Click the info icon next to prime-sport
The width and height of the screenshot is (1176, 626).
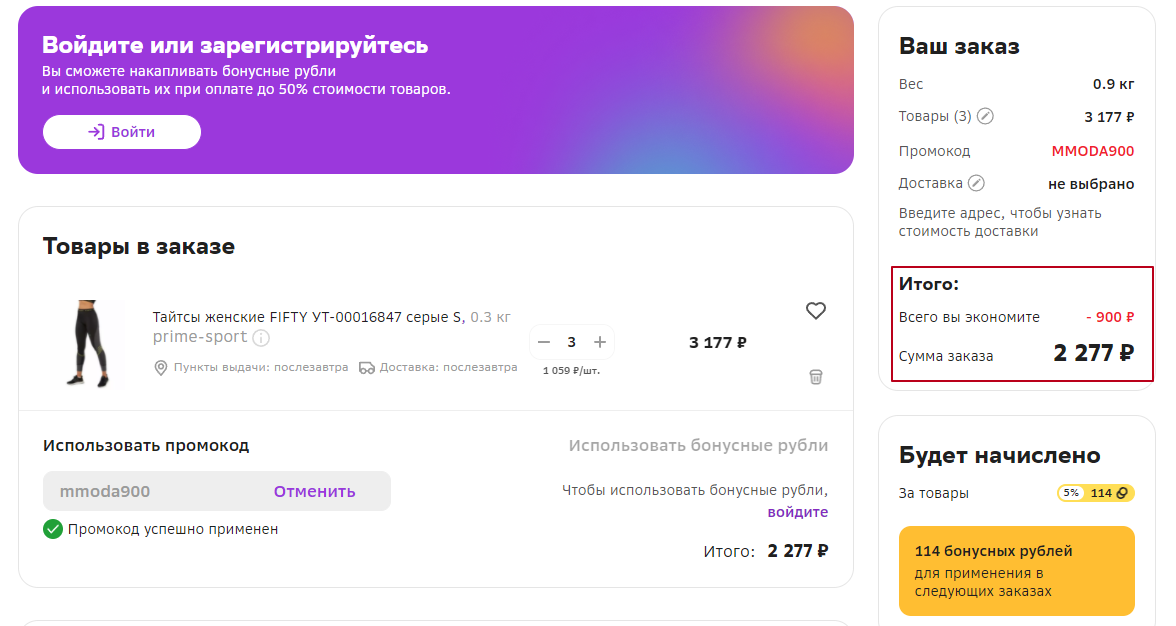coord(261,338)
